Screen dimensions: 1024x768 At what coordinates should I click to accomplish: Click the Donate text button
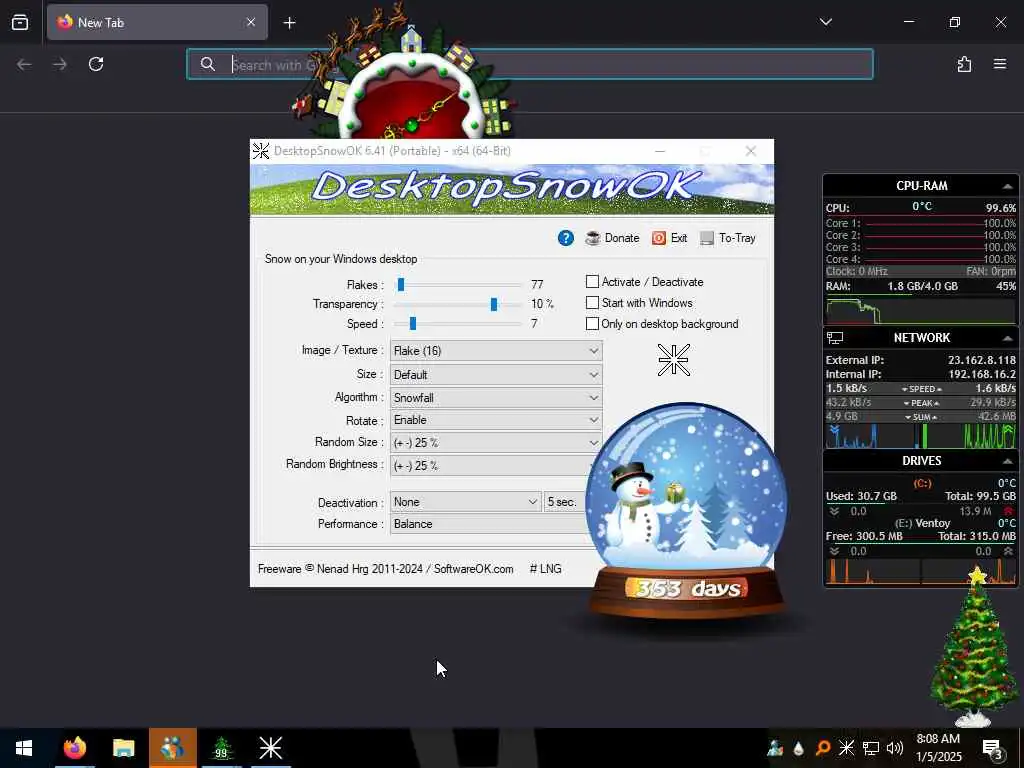pos(622,238)
